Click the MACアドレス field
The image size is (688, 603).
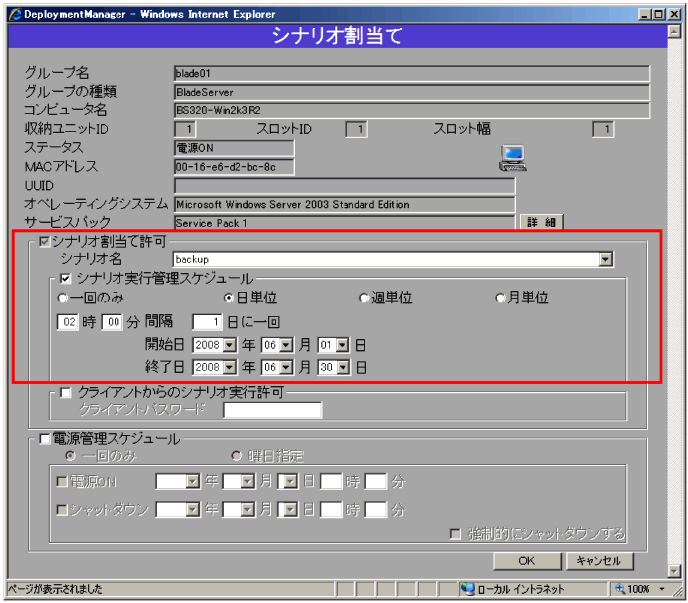234,167
